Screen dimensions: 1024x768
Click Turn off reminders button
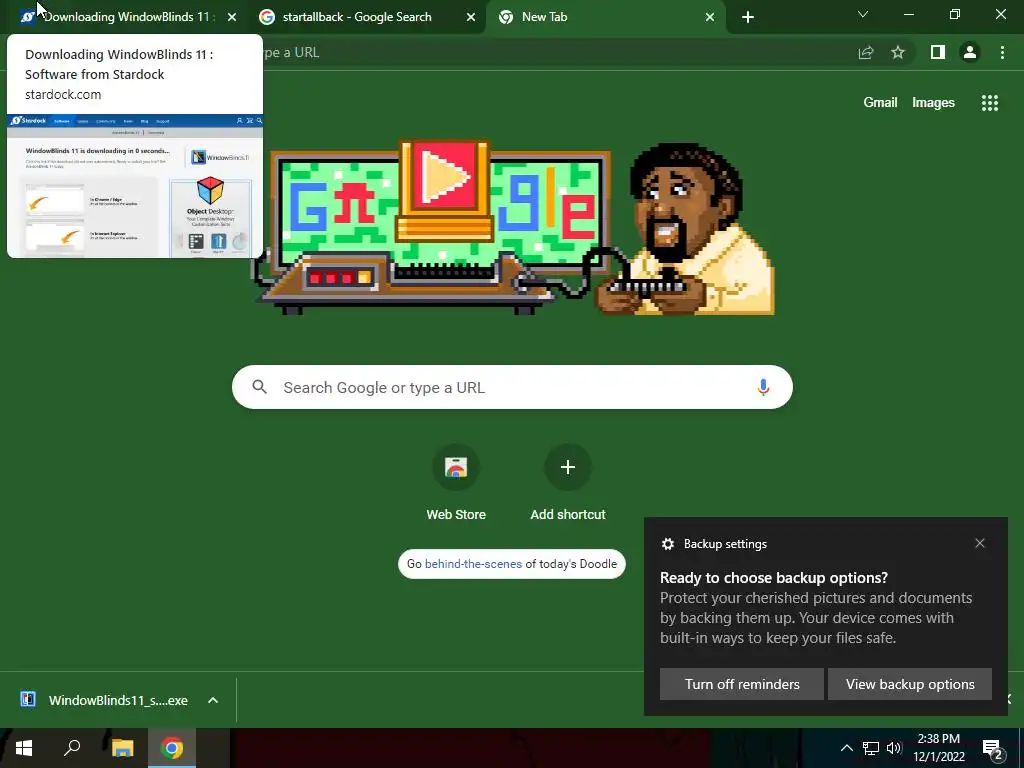coord(742,684)
